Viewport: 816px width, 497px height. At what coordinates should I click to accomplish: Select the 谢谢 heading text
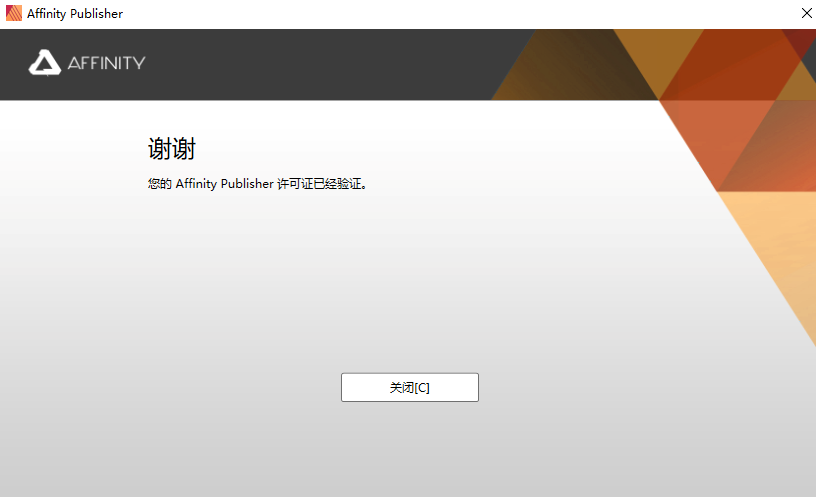172,149
